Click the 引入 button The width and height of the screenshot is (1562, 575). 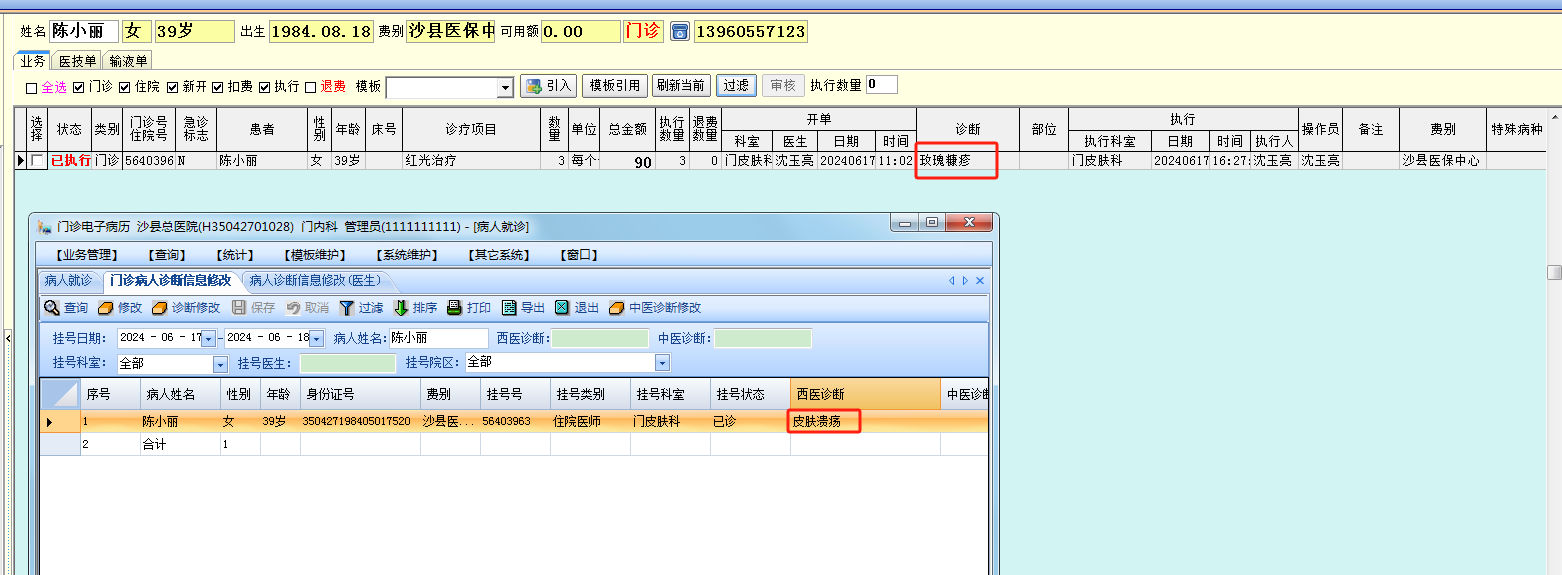tap(548, 86)
